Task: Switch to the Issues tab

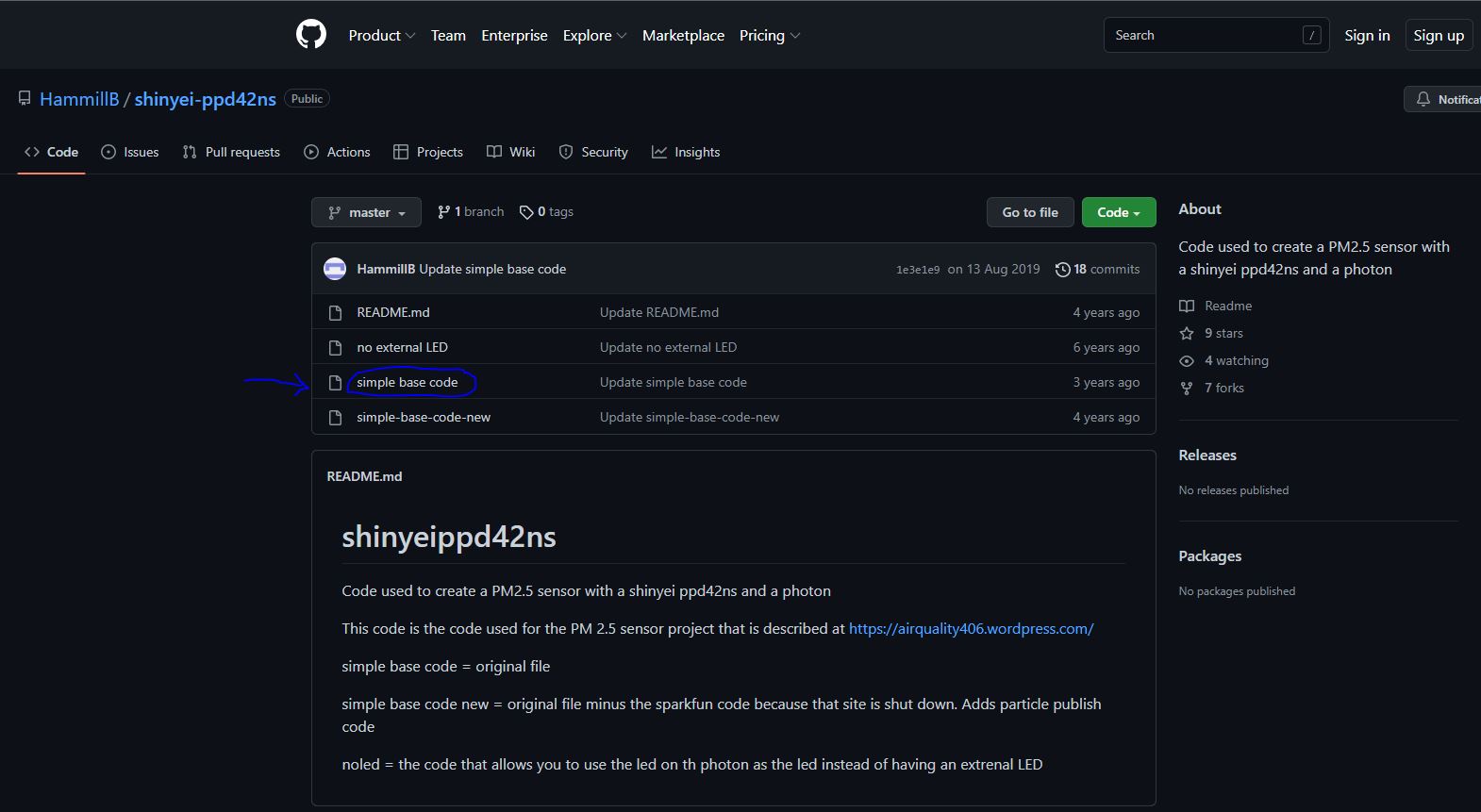Action: [x=130, y=152]
